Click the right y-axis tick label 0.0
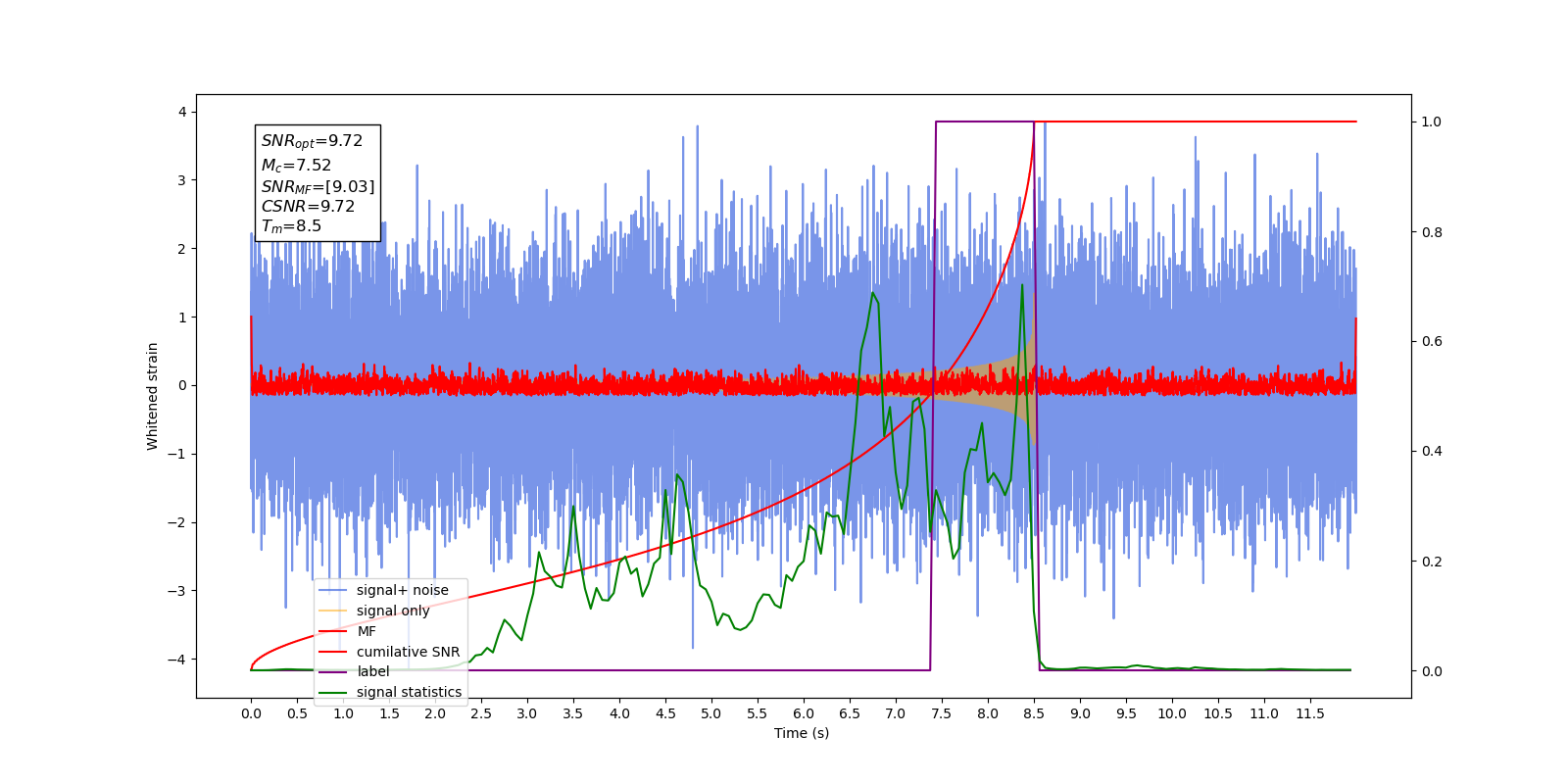This screenshot has width=1568, height=784. point(1432,671)
